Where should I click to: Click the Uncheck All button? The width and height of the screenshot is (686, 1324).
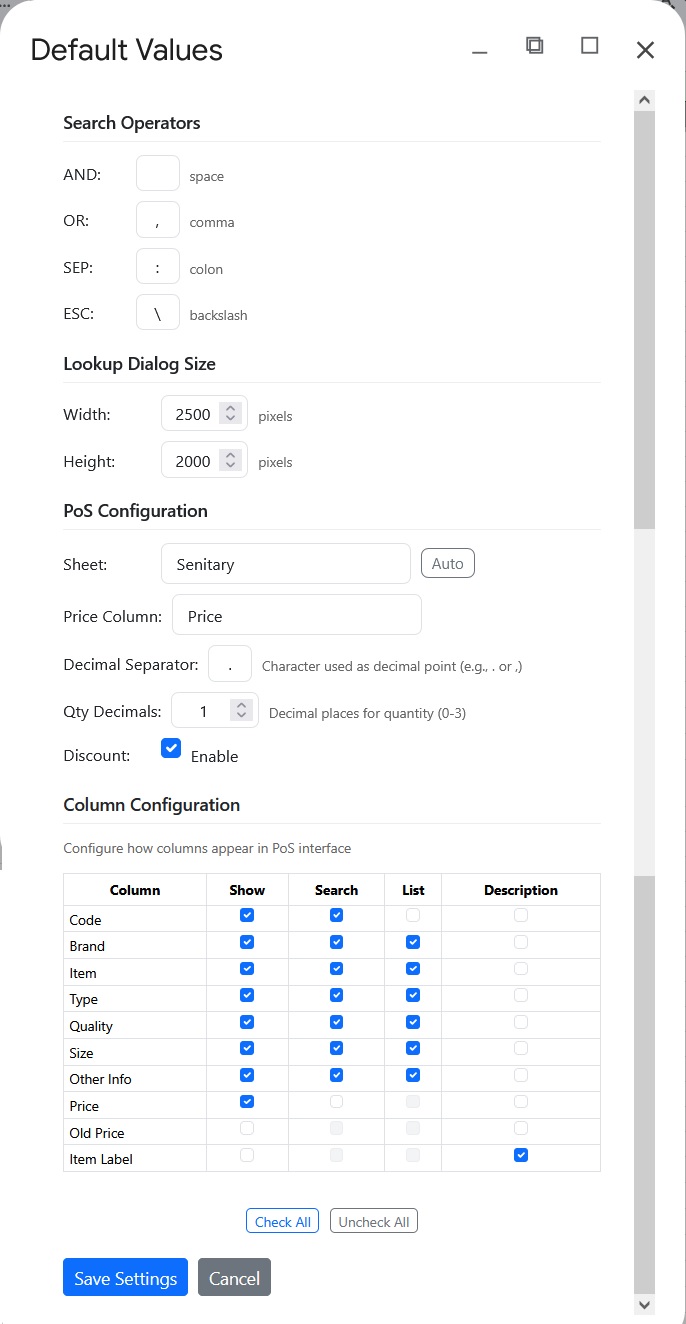pos(374,1221)
